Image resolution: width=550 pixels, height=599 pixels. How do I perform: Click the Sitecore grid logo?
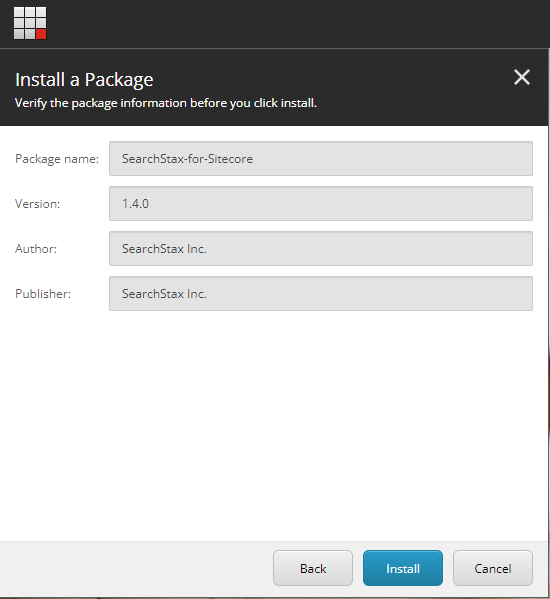click(30, 23)
